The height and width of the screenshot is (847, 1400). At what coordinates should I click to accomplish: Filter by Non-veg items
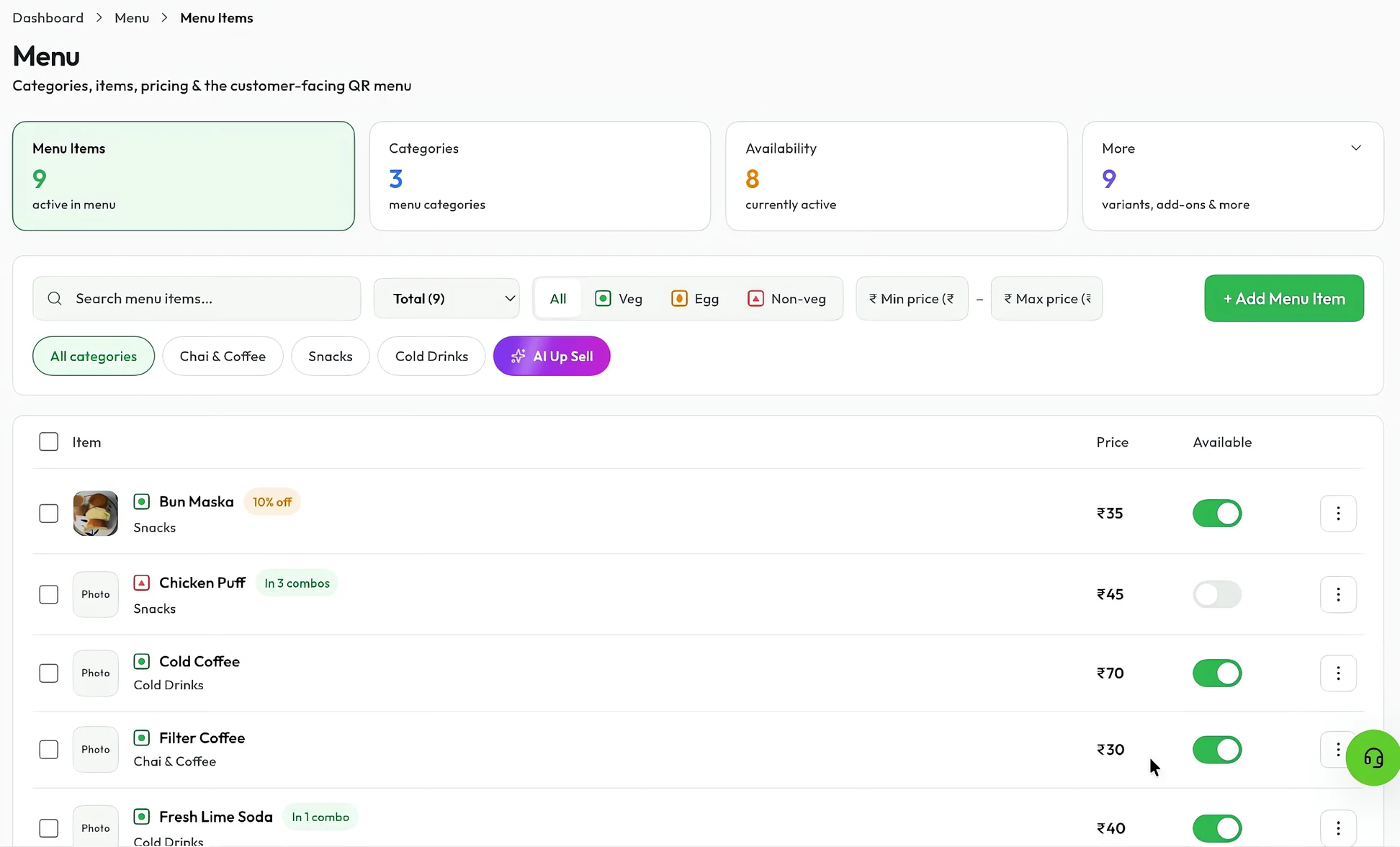(x=786, y=298)
